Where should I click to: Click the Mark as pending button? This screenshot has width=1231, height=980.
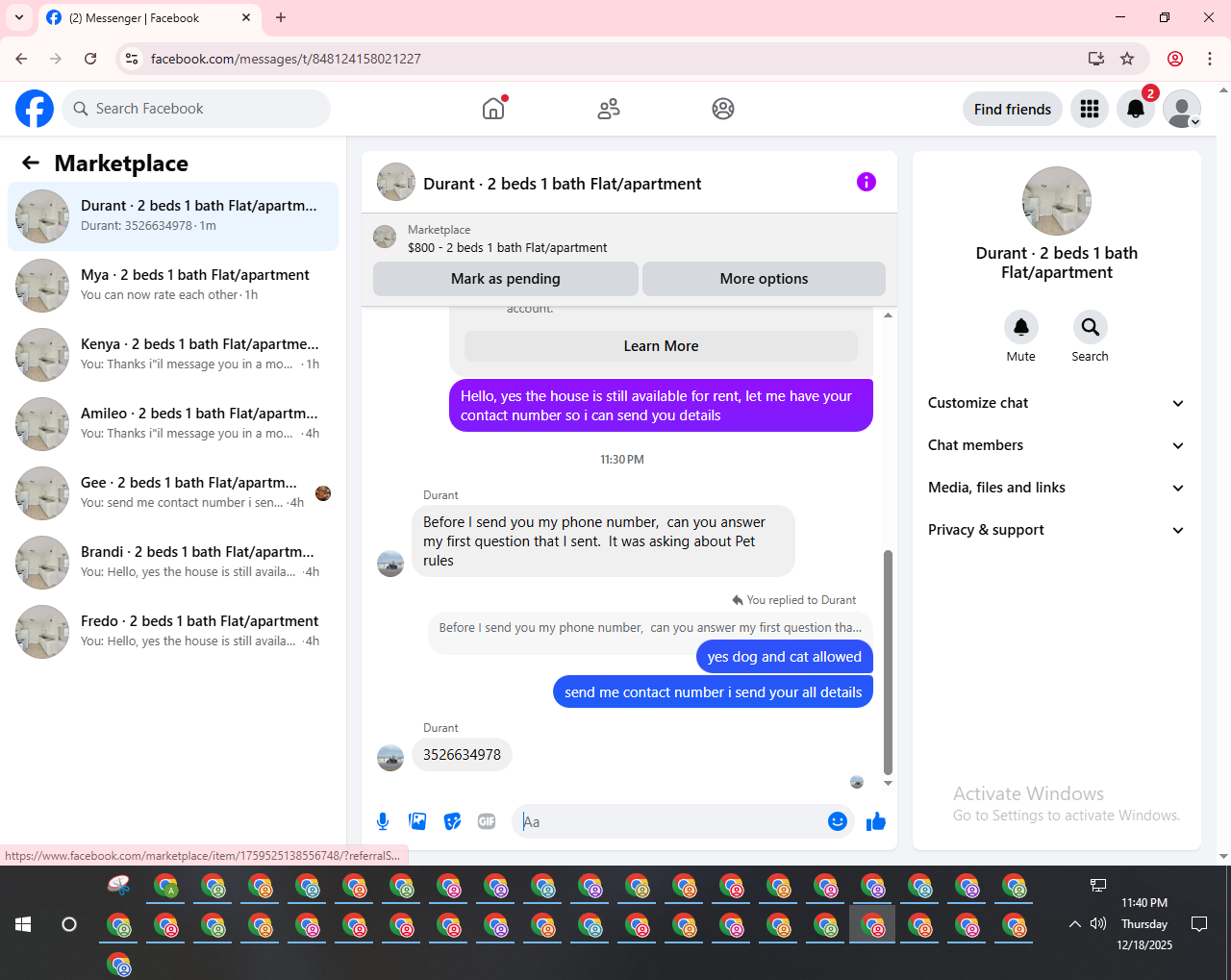tap(506, 279)
